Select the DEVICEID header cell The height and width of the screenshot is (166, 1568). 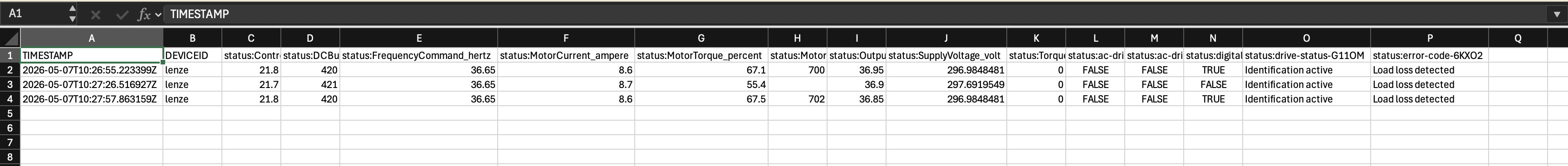192,55
